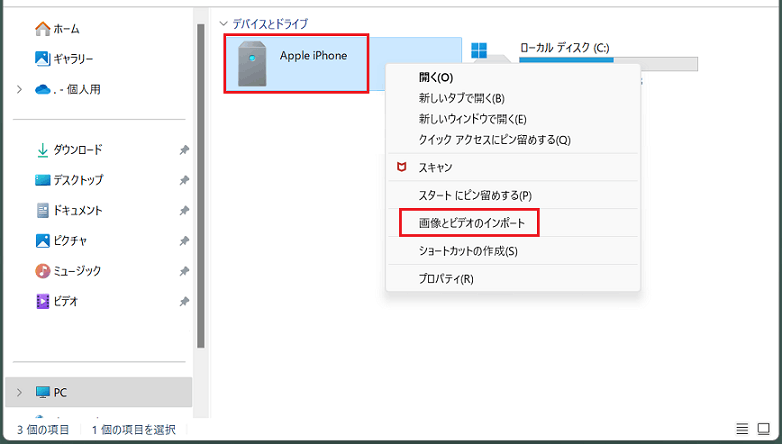Click the ドキュメント document icon
Viewport: 782px width, 444px height.
point(43,211)
